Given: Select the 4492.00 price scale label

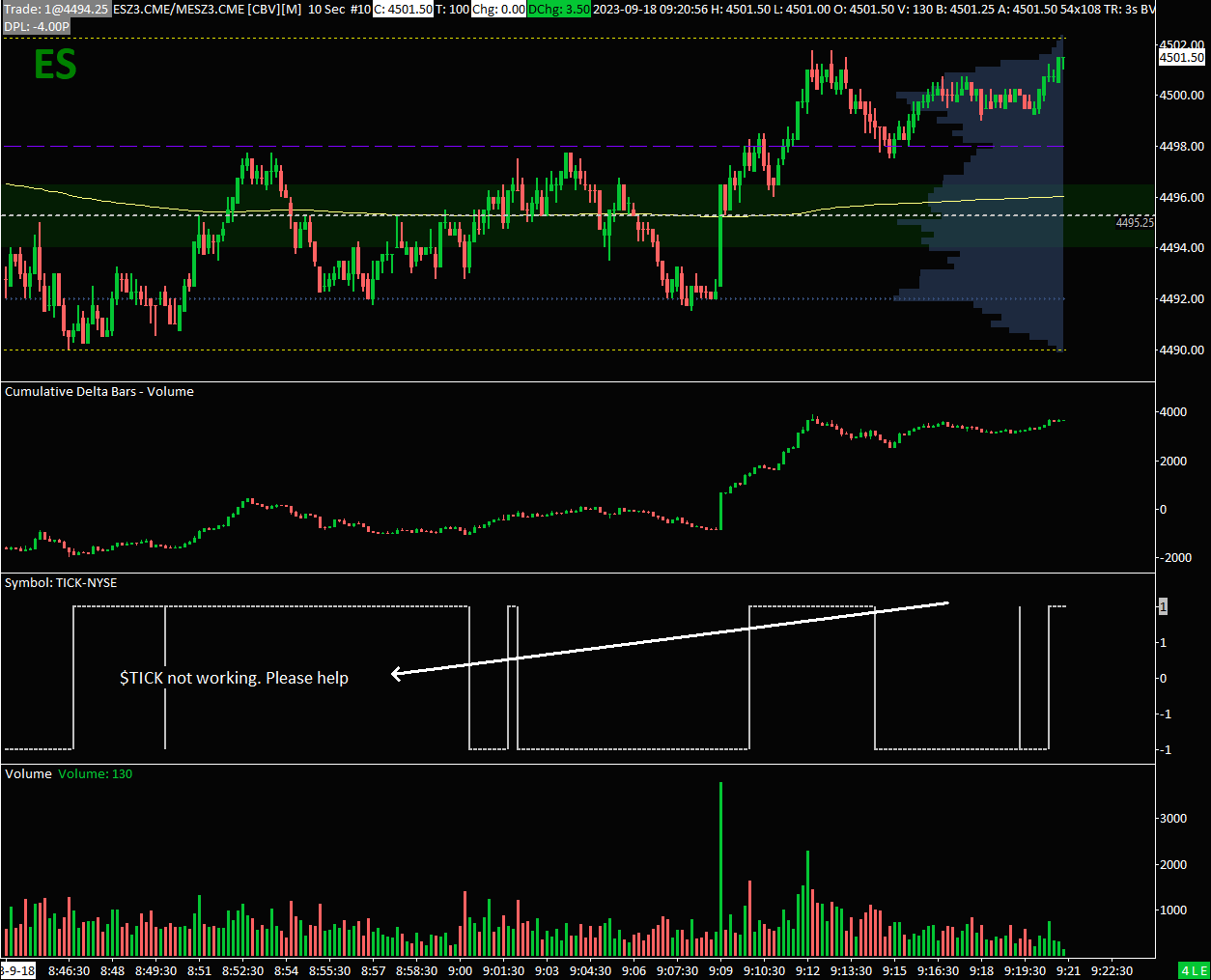Looking at the screenshot, I should point(1182,299).
